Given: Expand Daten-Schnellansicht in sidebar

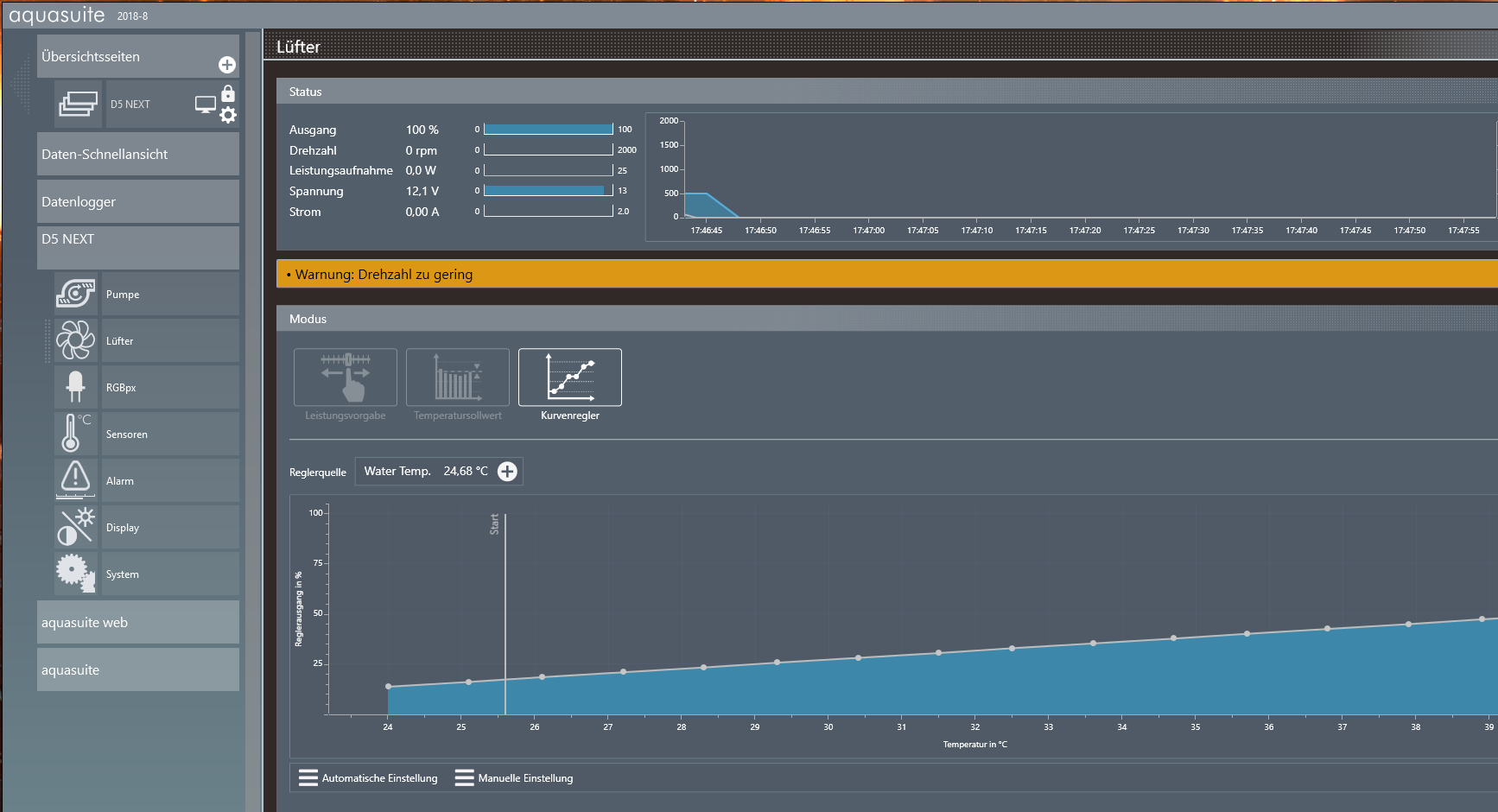Looking at the screenshot, I should click(x=138, y=155).
